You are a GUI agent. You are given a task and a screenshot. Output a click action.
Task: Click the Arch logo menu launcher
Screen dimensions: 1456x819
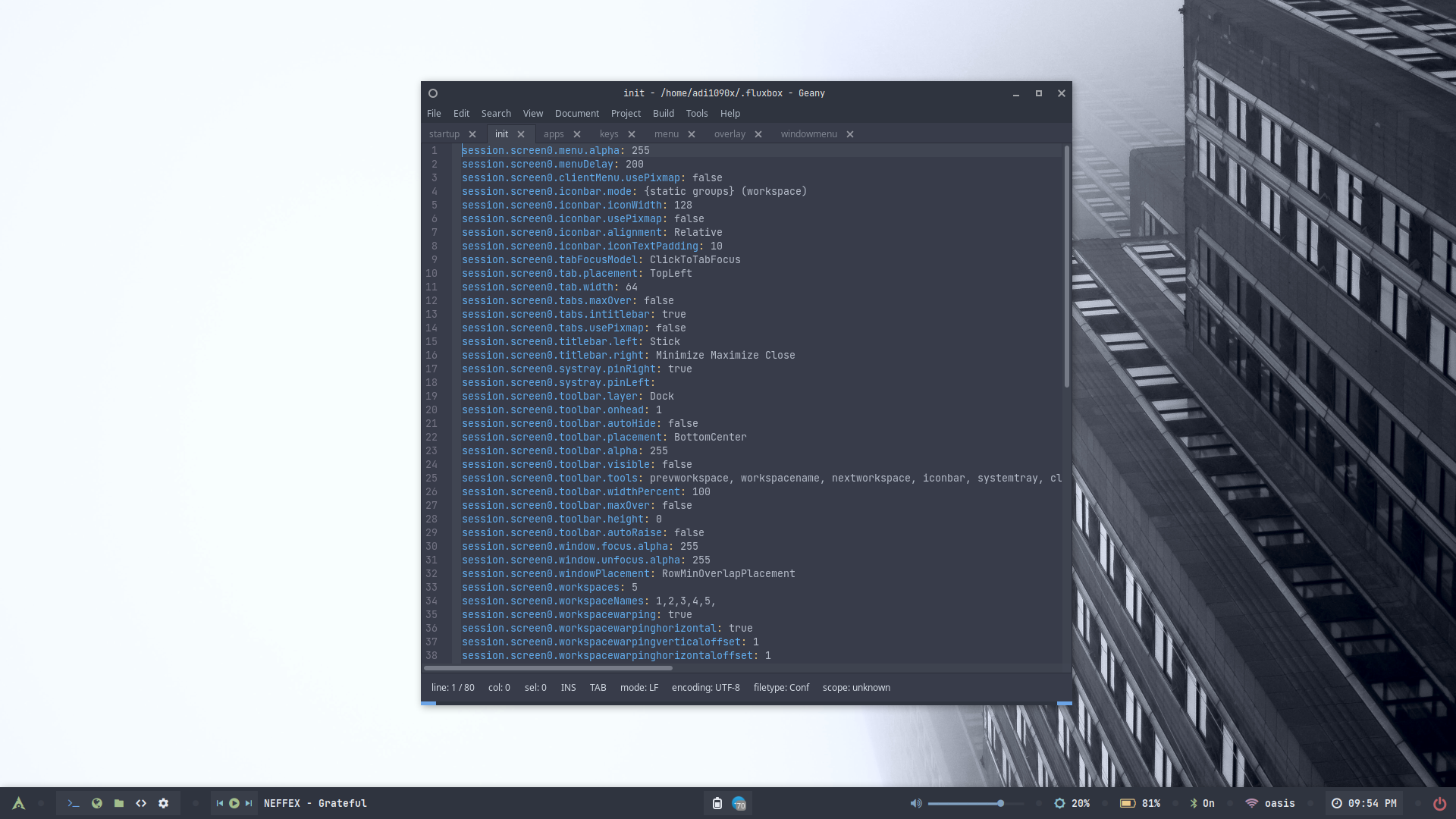(x=19, y=803)
